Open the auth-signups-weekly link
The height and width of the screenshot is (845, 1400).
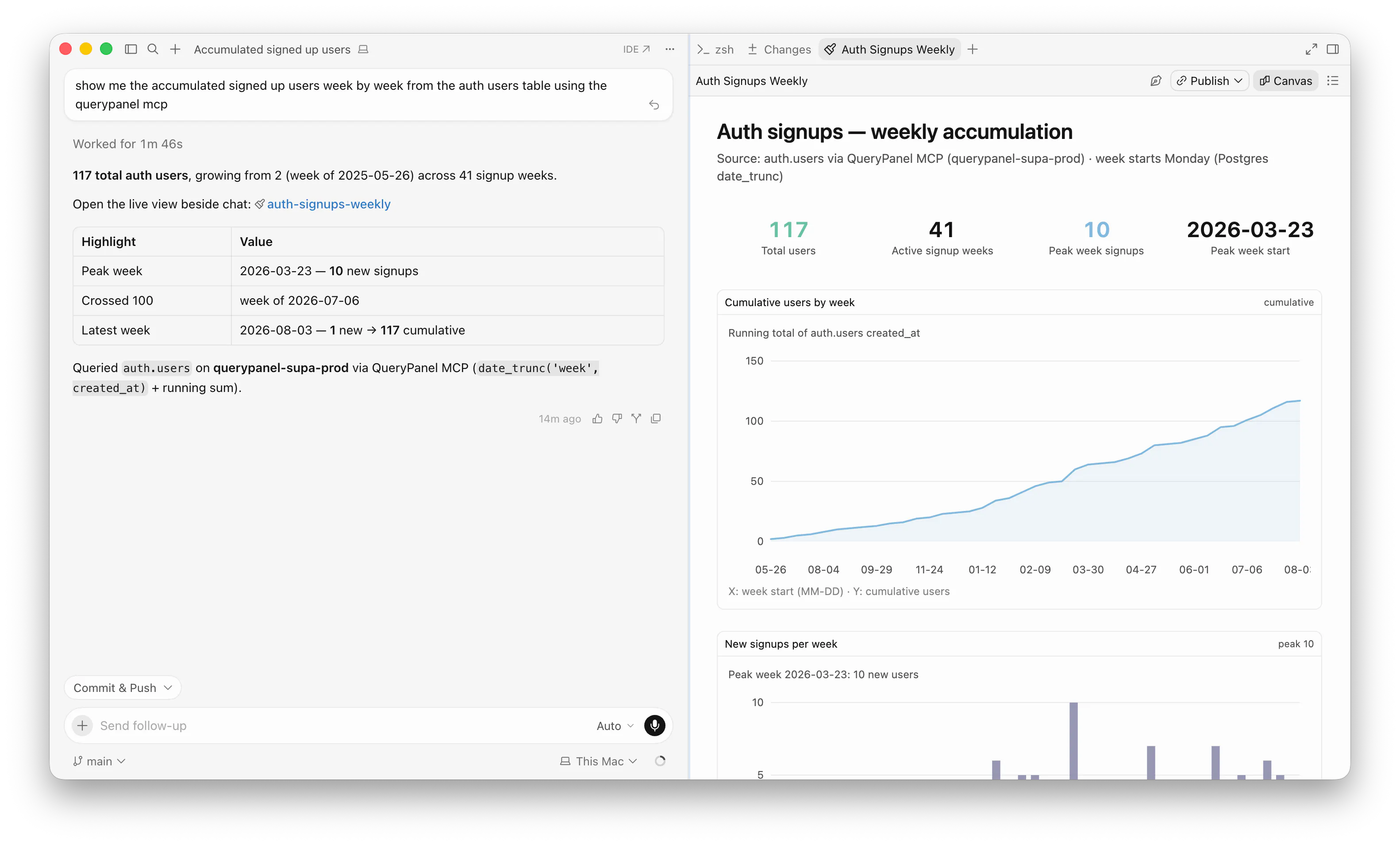pos(328,204)
